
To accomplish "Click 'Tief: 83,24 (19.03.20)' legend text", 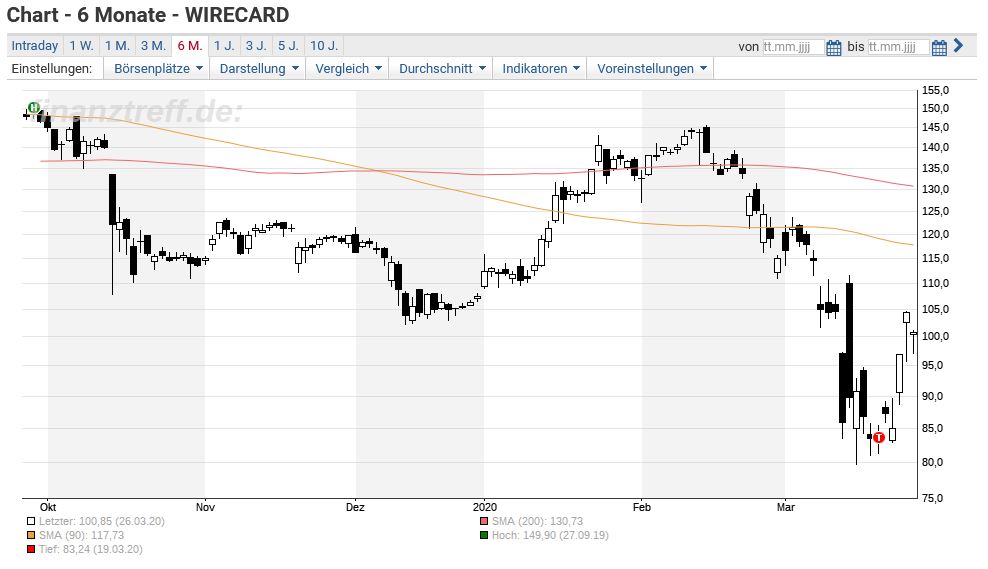I will [x=91, y=549].
